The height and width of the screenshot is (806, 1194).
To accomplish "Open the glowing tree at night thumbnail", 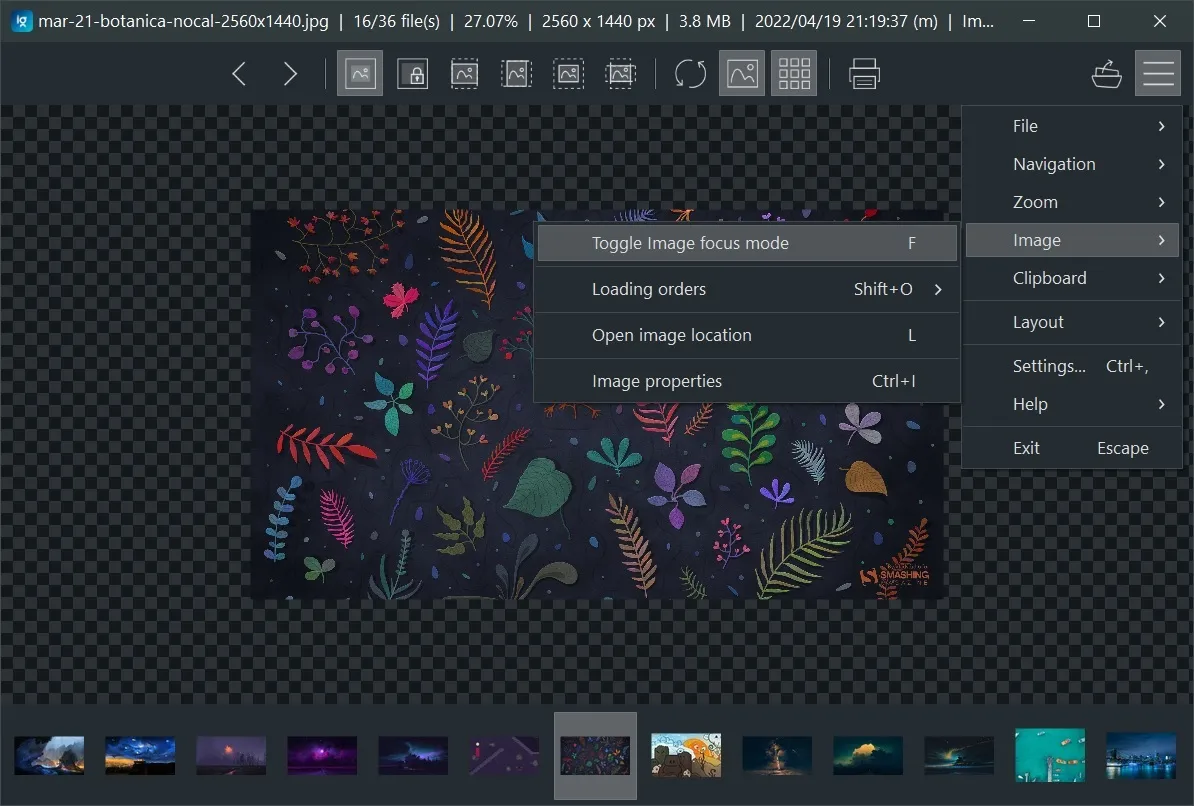I will click(777, 755).
